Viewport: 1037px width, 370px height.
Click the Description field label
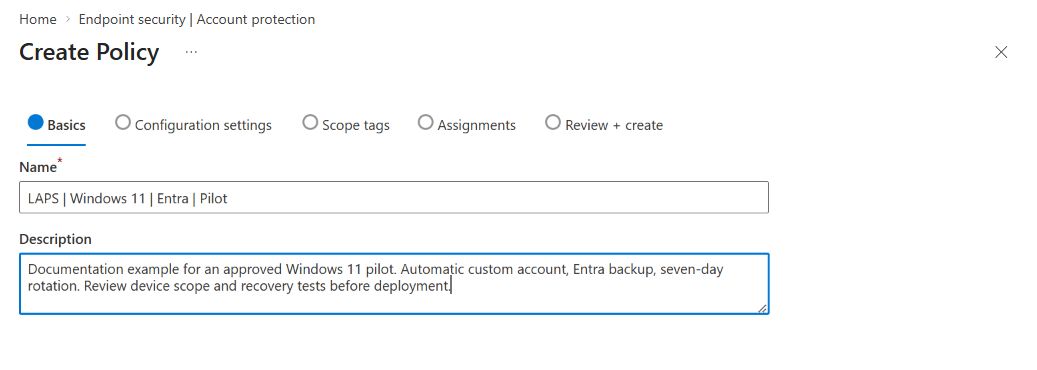point(56,239)
